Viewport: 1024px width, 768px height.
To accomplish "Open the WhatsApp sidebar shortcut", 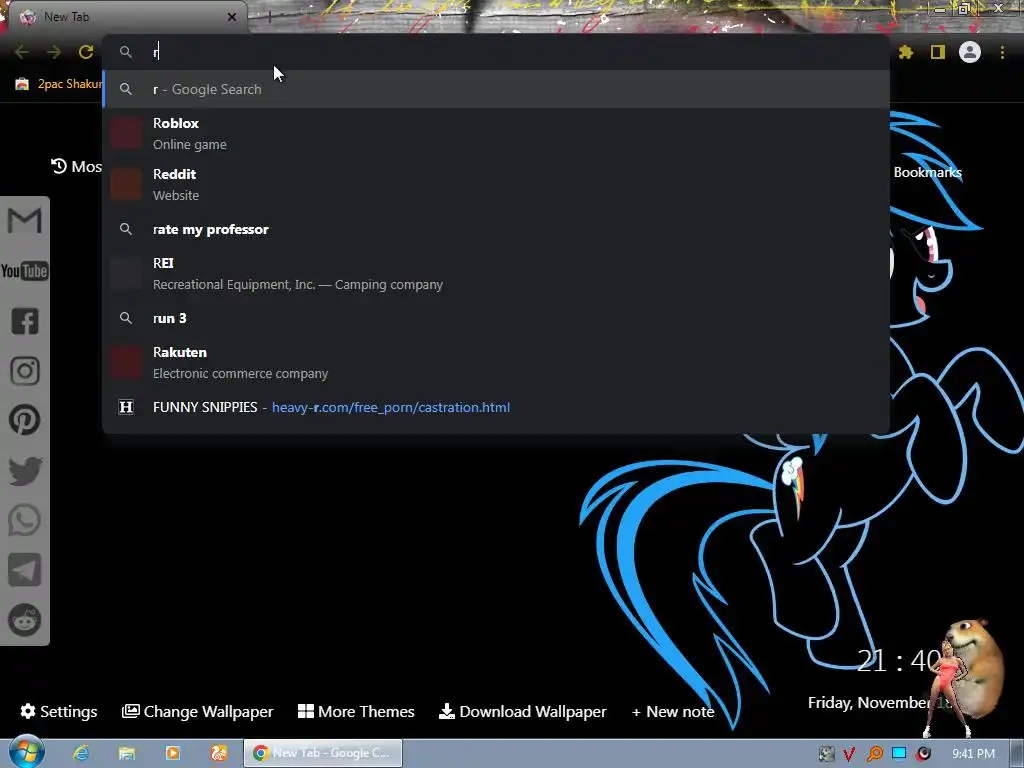I will [25, 520].
